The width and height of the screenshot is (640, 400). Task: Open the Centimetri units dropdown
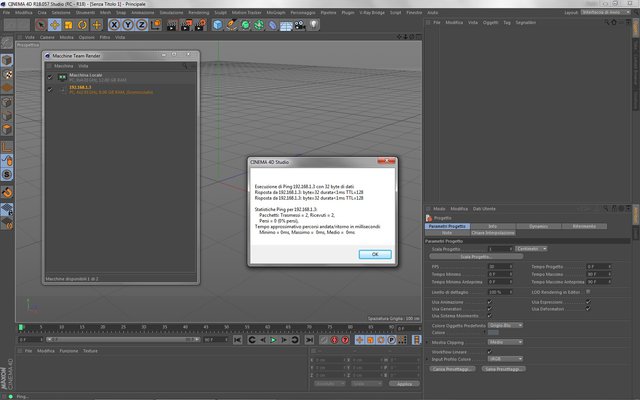coord(531,249)
